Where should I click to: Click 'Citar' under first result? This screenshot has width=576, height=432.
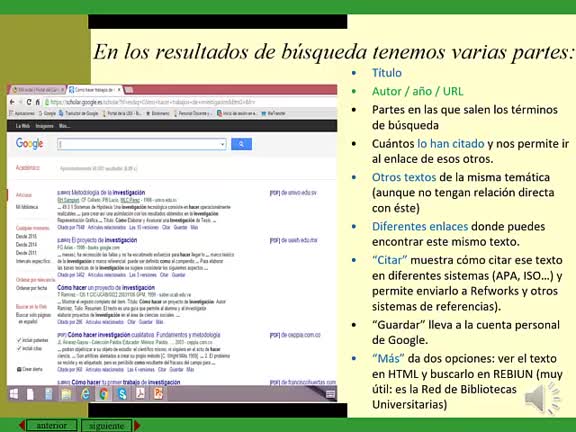point(166,227)
